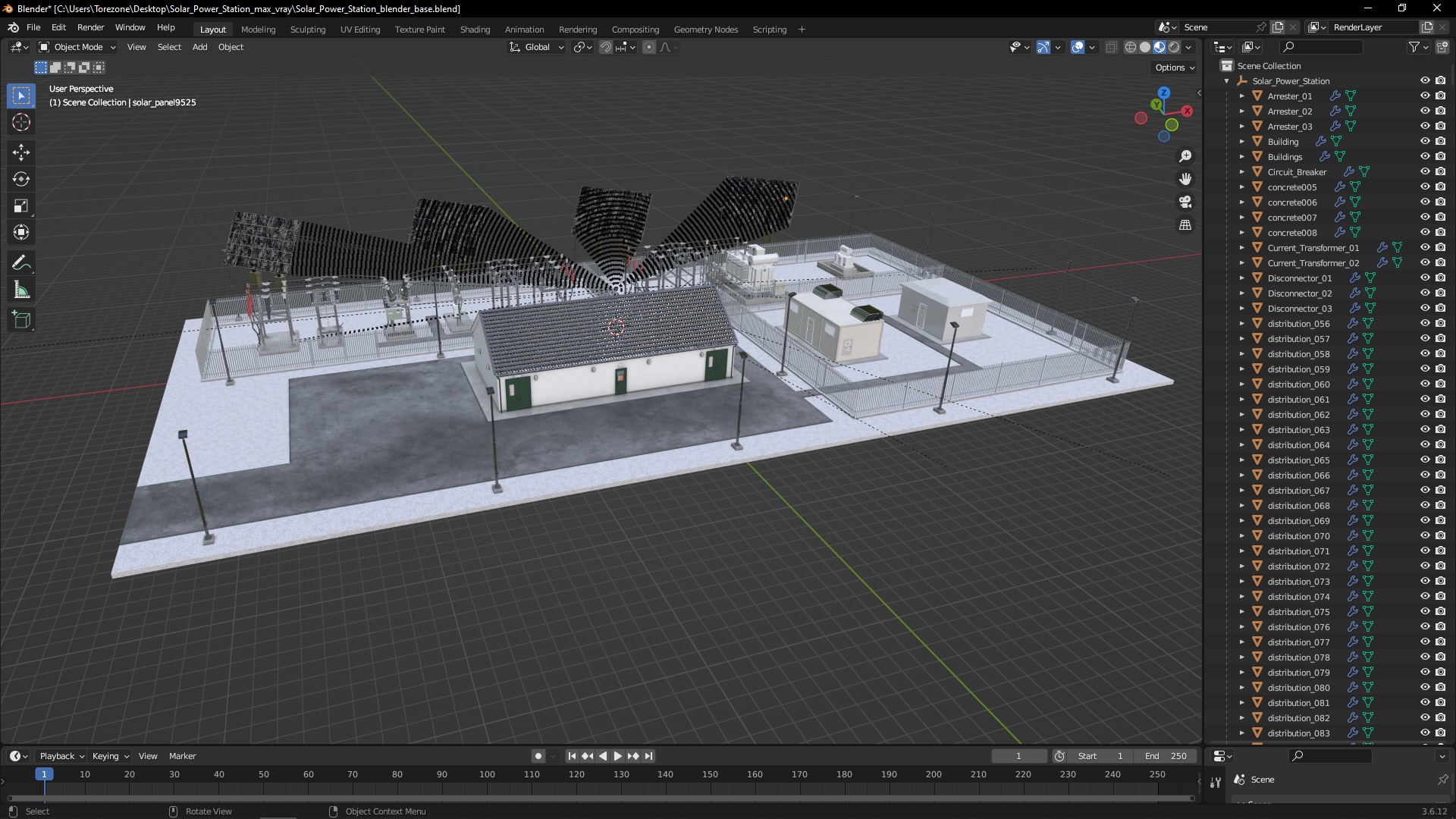Open Global transform orientation dropdown
The width and height of the screenshot is (1456, 819).
pos(537,47)
